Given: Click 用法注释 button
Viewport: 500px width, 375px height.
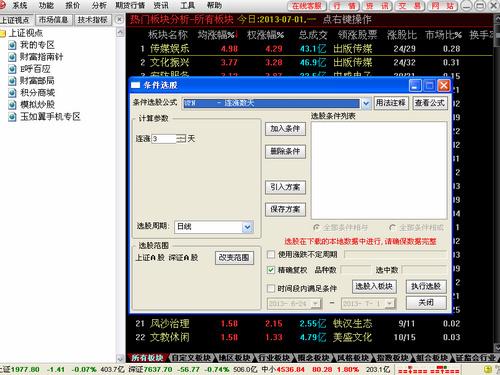Looking at the screenshot, I should tap(391, 103).
